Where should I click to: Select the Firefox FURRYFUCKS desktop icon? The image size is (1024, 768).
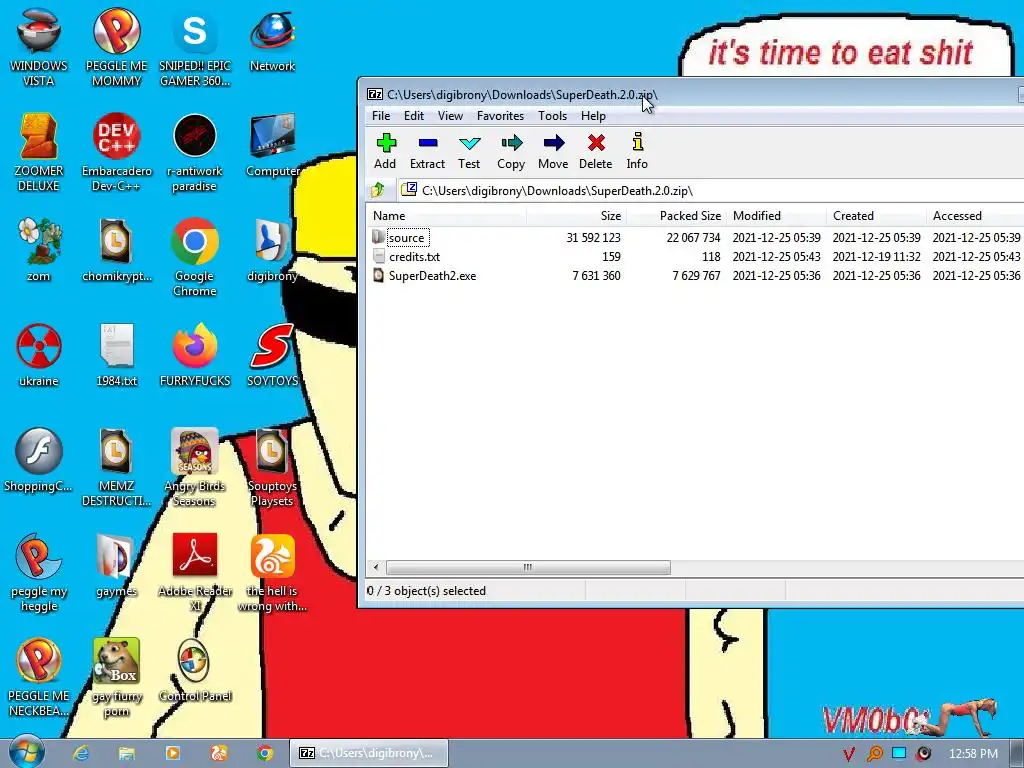[x=195, y=355]
